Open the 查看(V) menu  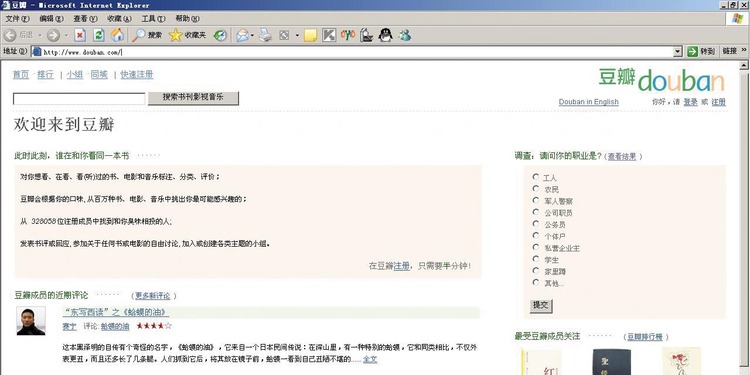[x=85, y=19]
